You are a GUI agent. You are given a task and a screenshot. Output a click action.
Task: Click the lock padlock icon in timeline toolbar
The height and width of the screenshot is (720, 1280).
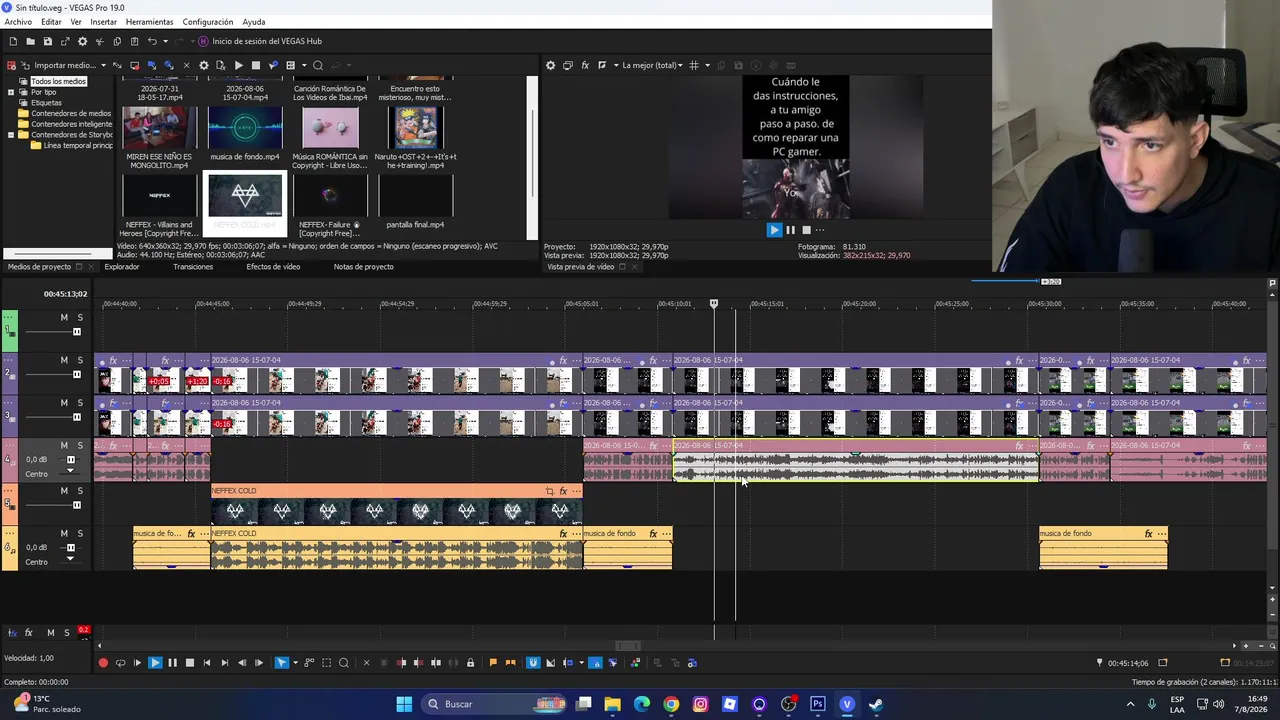470,663
